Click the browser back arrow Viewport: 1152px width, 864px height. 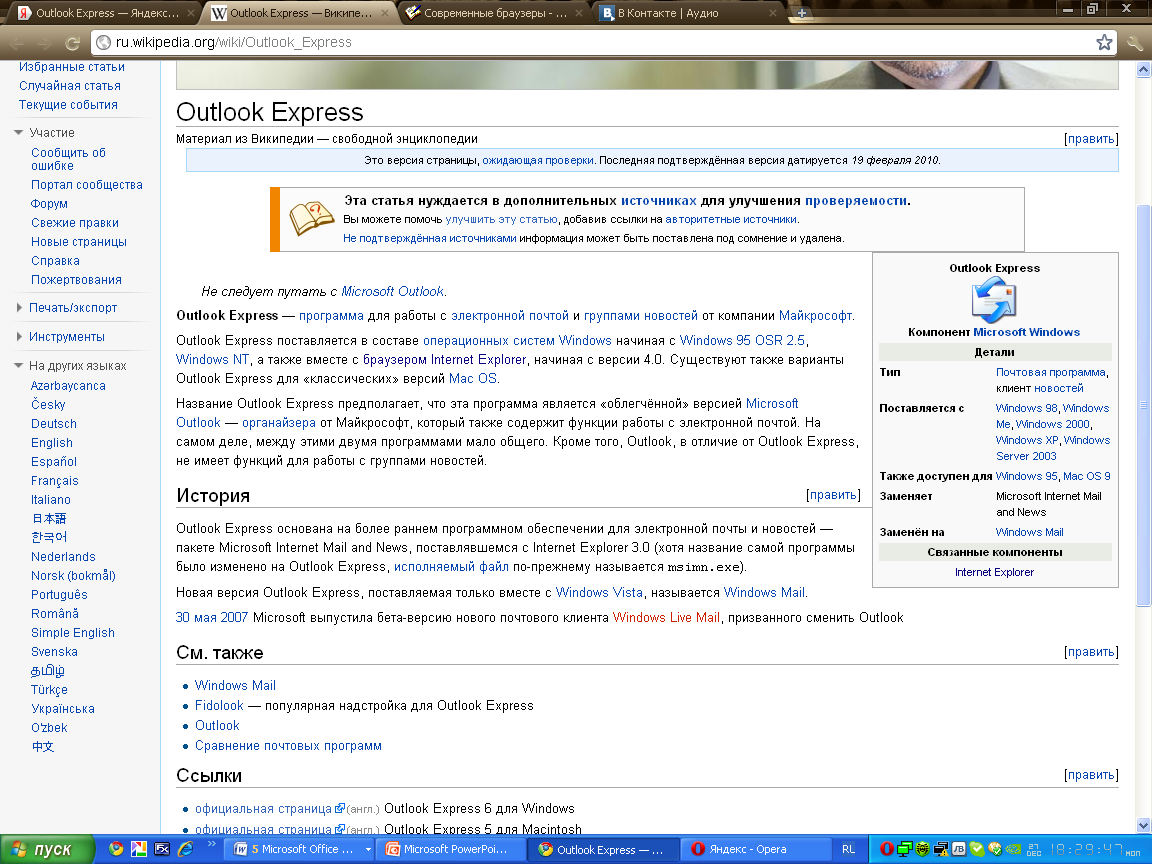17,43
